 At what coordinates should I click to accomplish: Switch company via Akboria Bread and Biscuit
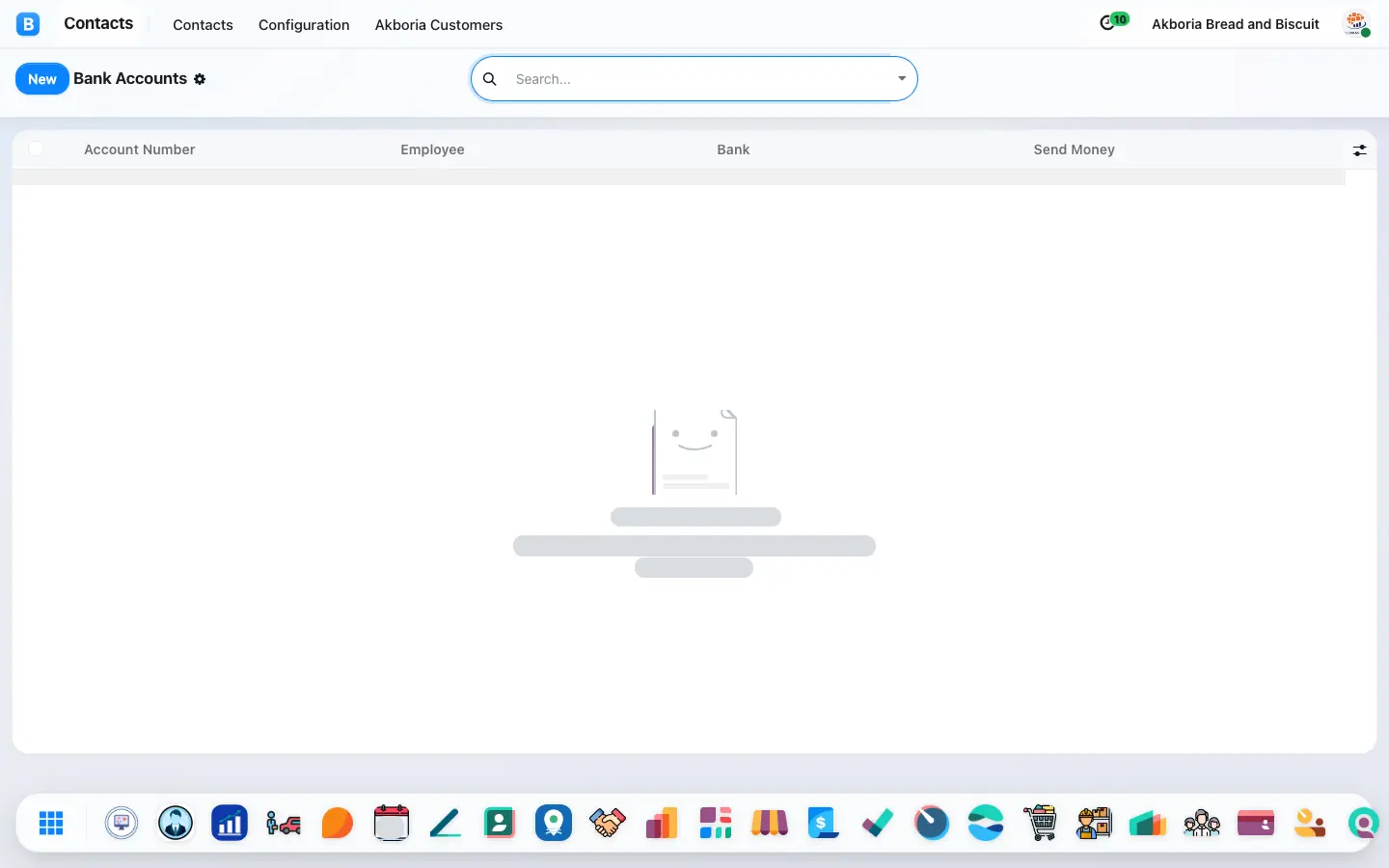coord(1236,24)
